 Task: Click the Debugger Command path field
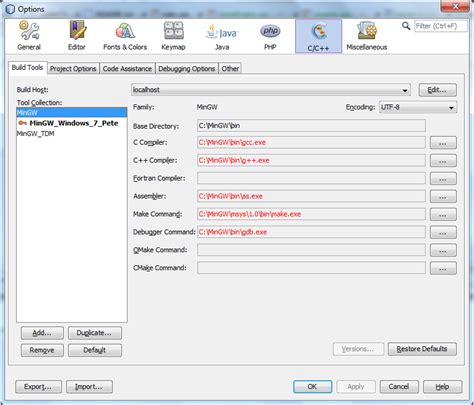311,232
